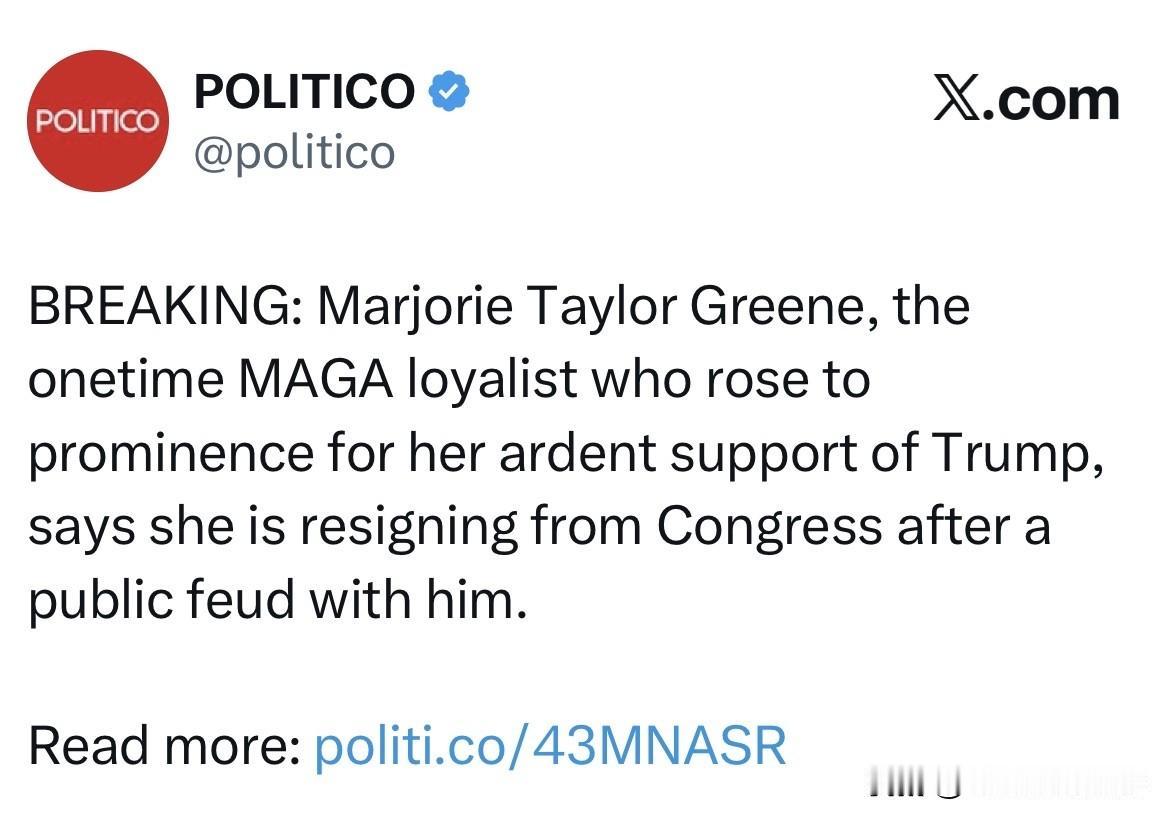Click the red POLITICO profile avatar
Image resolution: width=1170 pixels, height=822 pixels.
(x=96, y=121)
